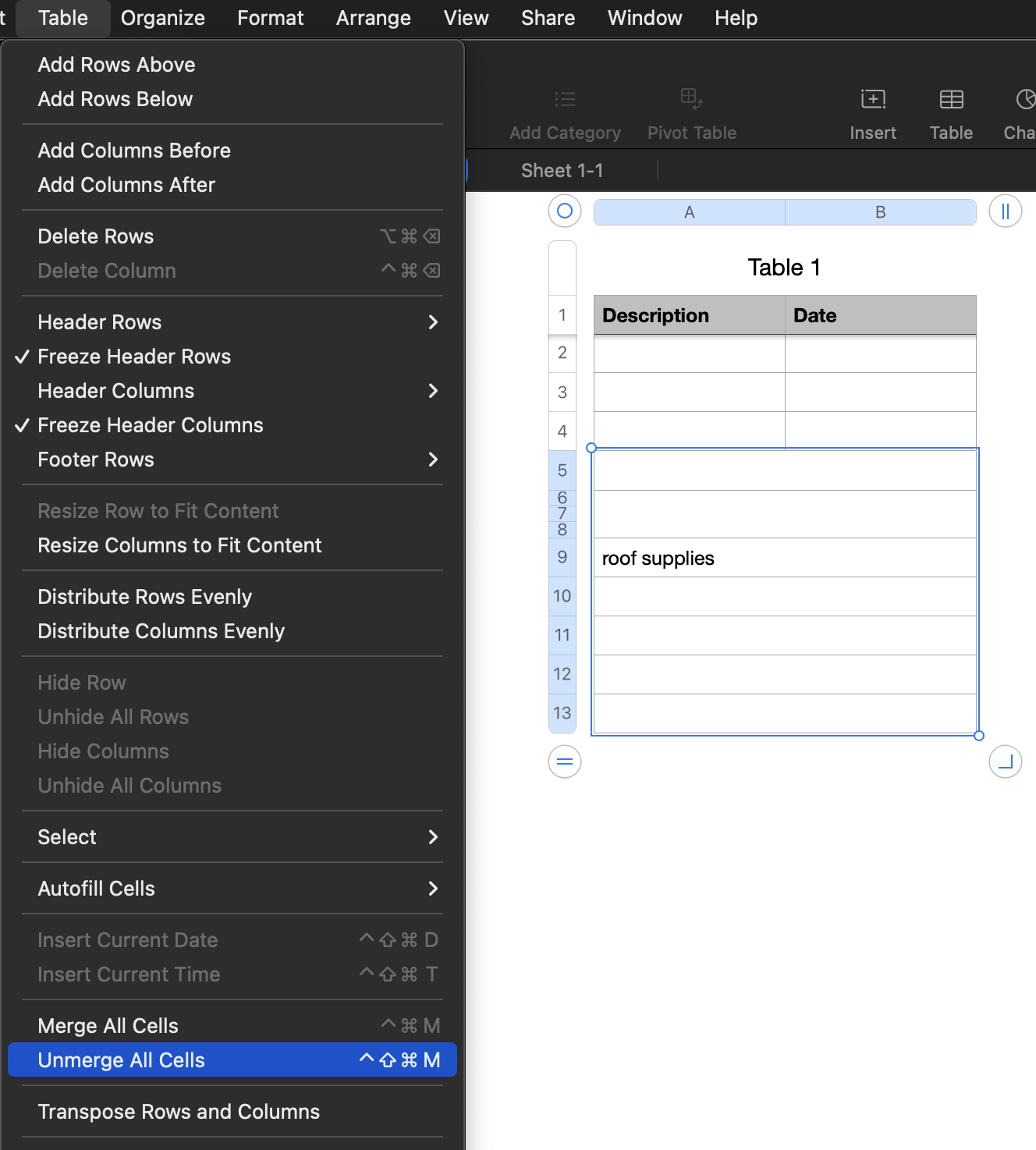Click the Table toolbar icon
Screen dimensions: 1036x1150
[951, 99]
